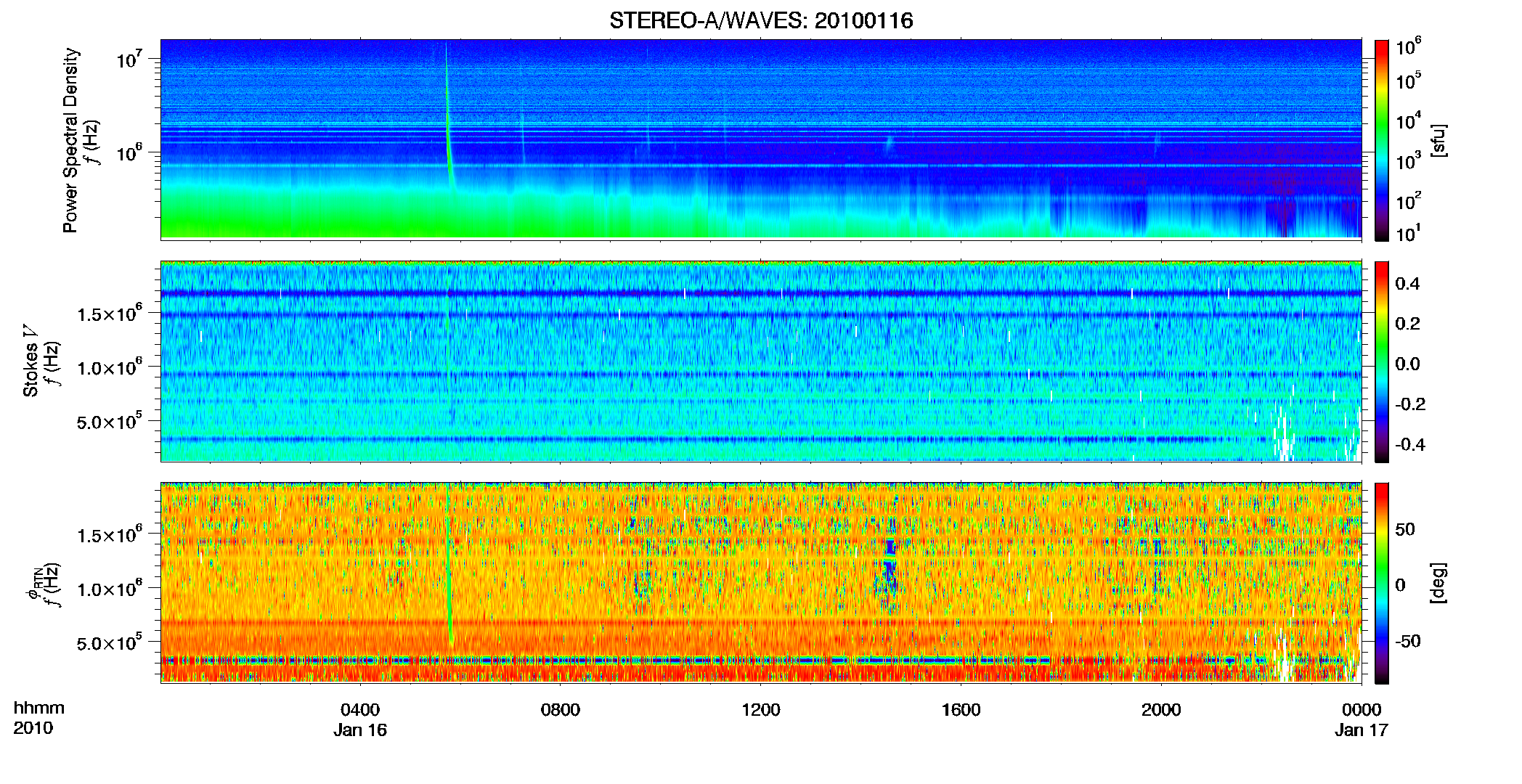The width and height of the screenshot is (1522, 784).
Task: Click the "Stokes V" axis label
Action: click(x=30, y=361)
